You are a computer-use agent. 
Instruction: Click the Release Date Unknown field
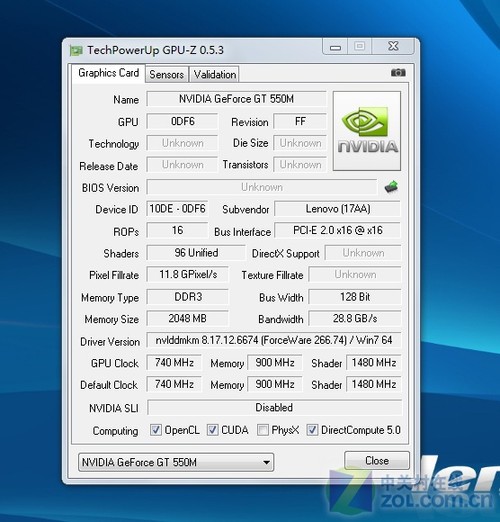[x=182, y=164]
